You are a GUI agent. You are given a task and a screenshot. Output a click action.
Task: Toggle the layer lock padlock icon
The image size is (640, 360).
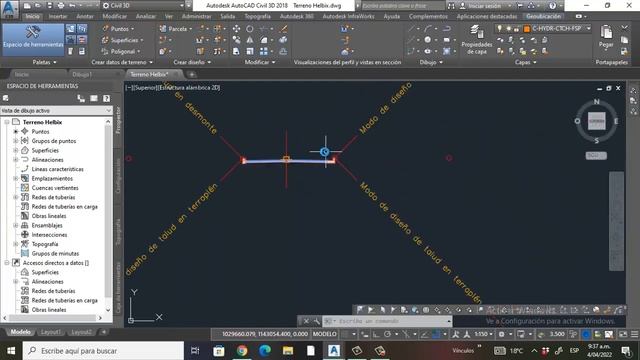pyautogui.click(x=516, y=29)
